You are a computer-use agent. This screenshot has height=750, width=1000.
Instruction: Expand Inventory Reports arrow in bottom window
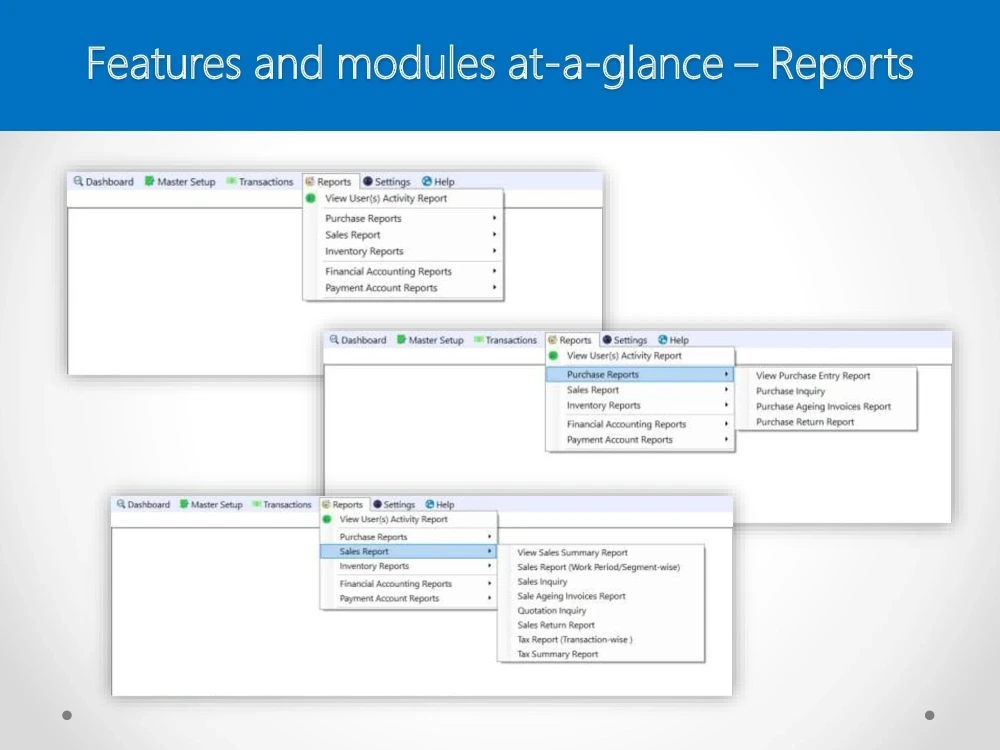click(489, 566)
